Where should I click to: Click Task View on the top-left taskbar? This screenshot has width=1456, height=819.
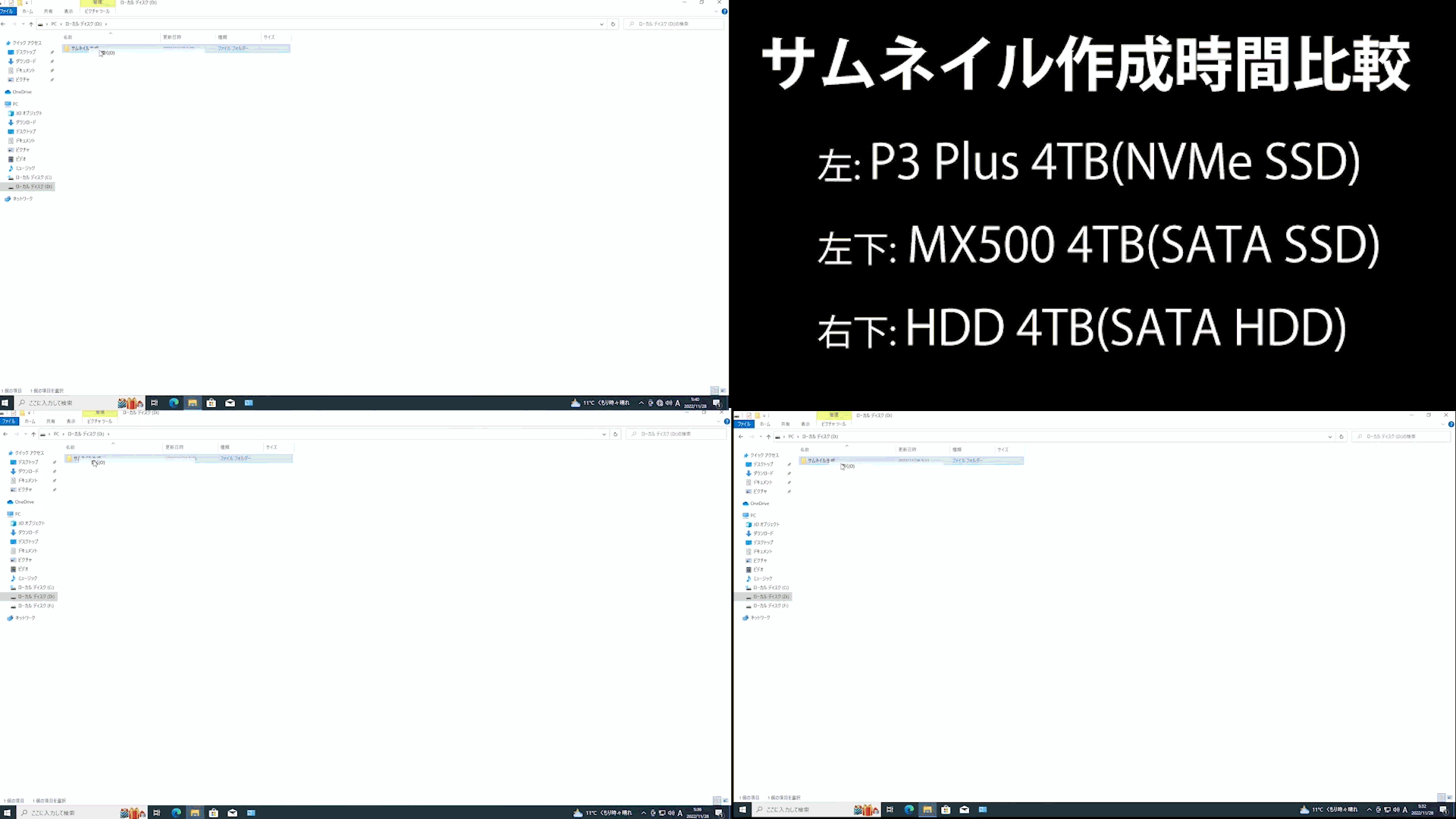[x=155, y=403]
